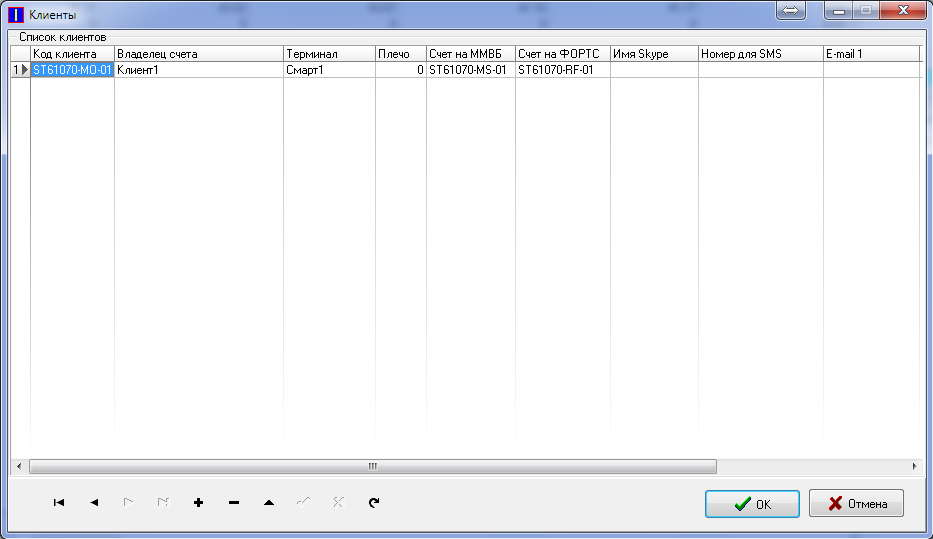Go to next record arrow
This screenshot has width=933, height=539.
(x=129, y=503)
